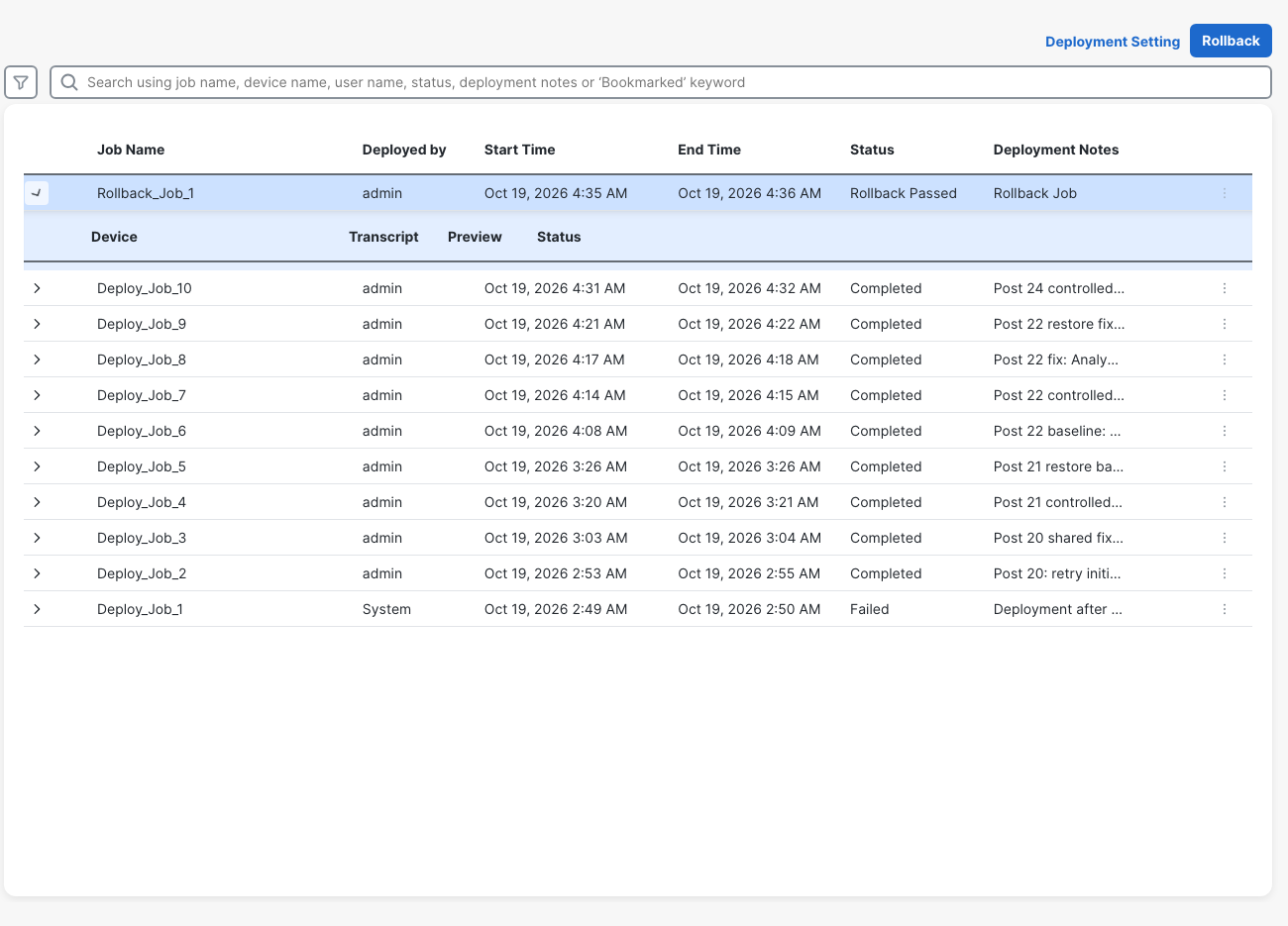Image resolution: width=1288 pixels, height=926 pixels.
Task: Expand the Deploy_Job_5 row
Action: pyautogui.click(x=37, y=466)
